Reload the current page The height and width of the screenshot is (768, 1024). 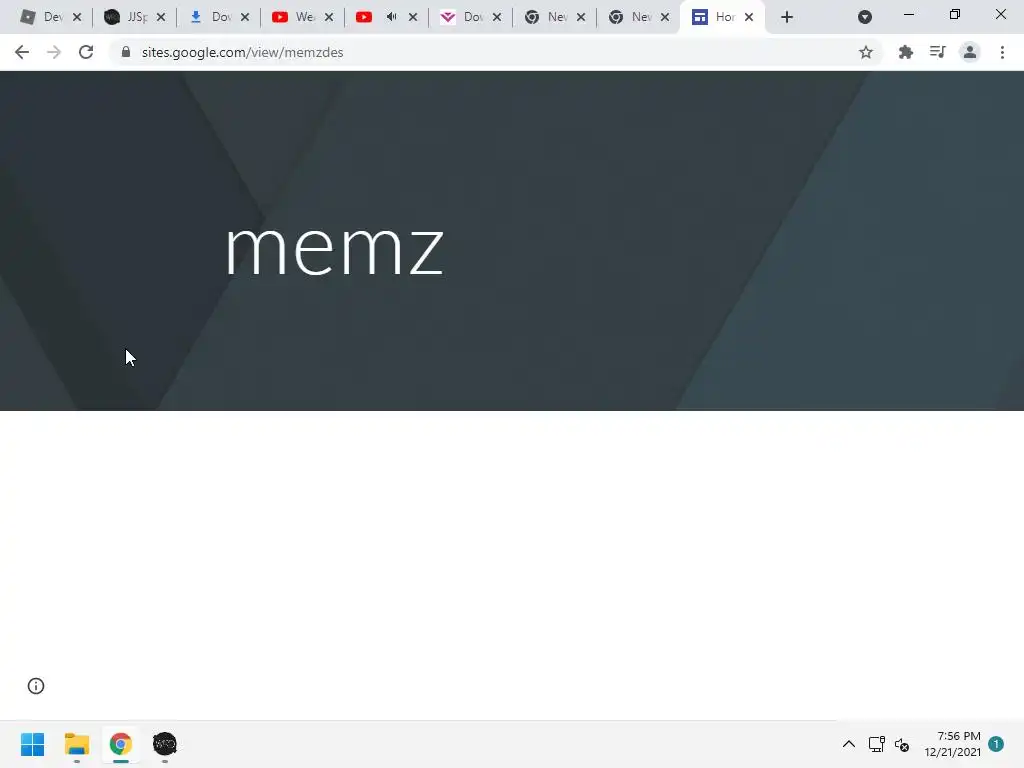[86, 52]
